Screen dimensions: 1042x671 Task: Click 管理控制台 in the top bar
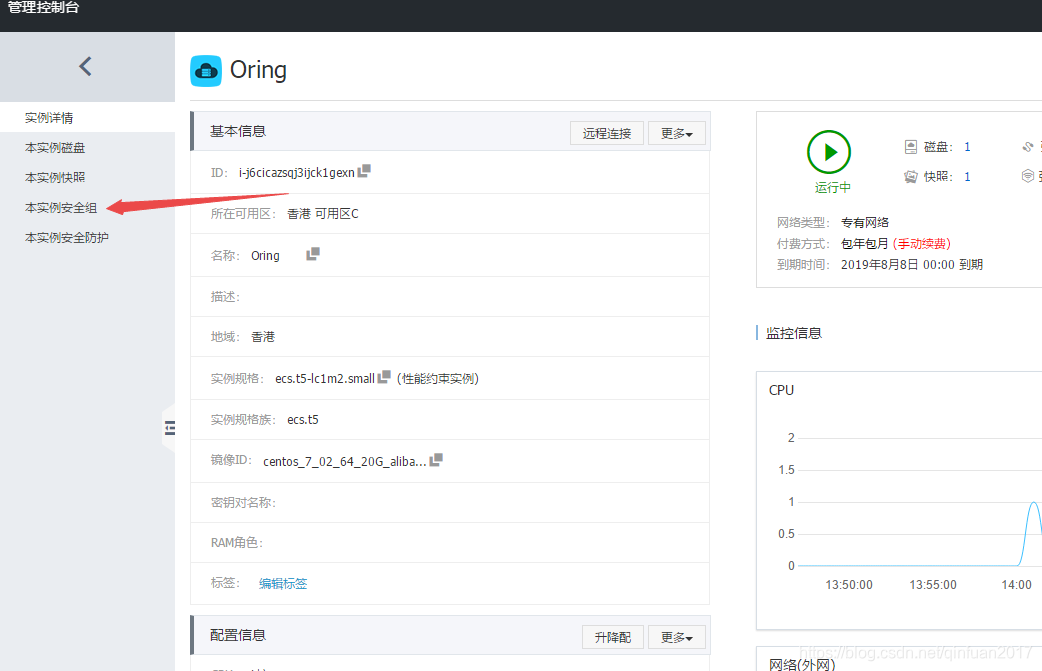43,7
